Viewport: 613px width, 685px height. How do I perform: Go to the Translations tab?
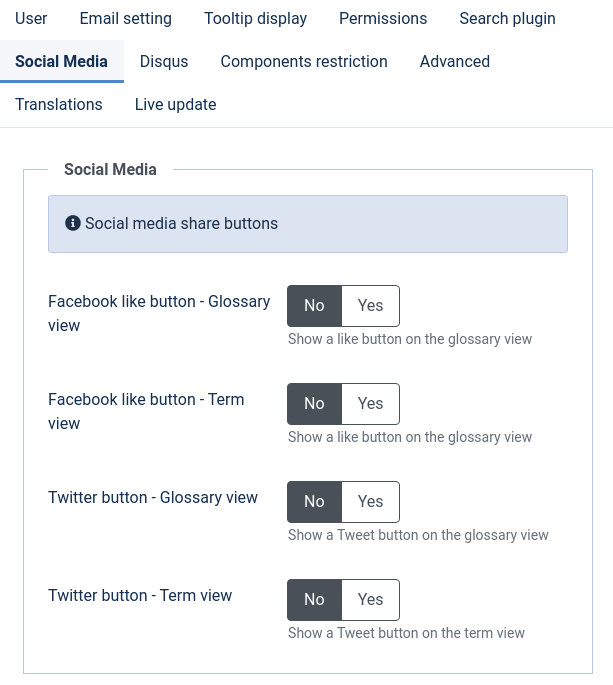(x=59, y=105)
